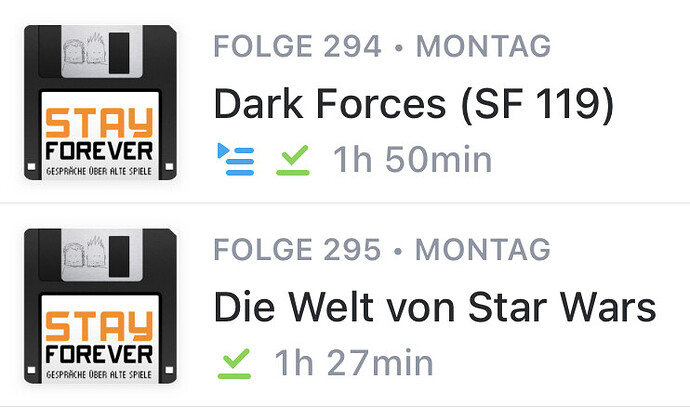Click black shutter slot on Folge 294 floppy
690x419 pixels.
(119, 53)
